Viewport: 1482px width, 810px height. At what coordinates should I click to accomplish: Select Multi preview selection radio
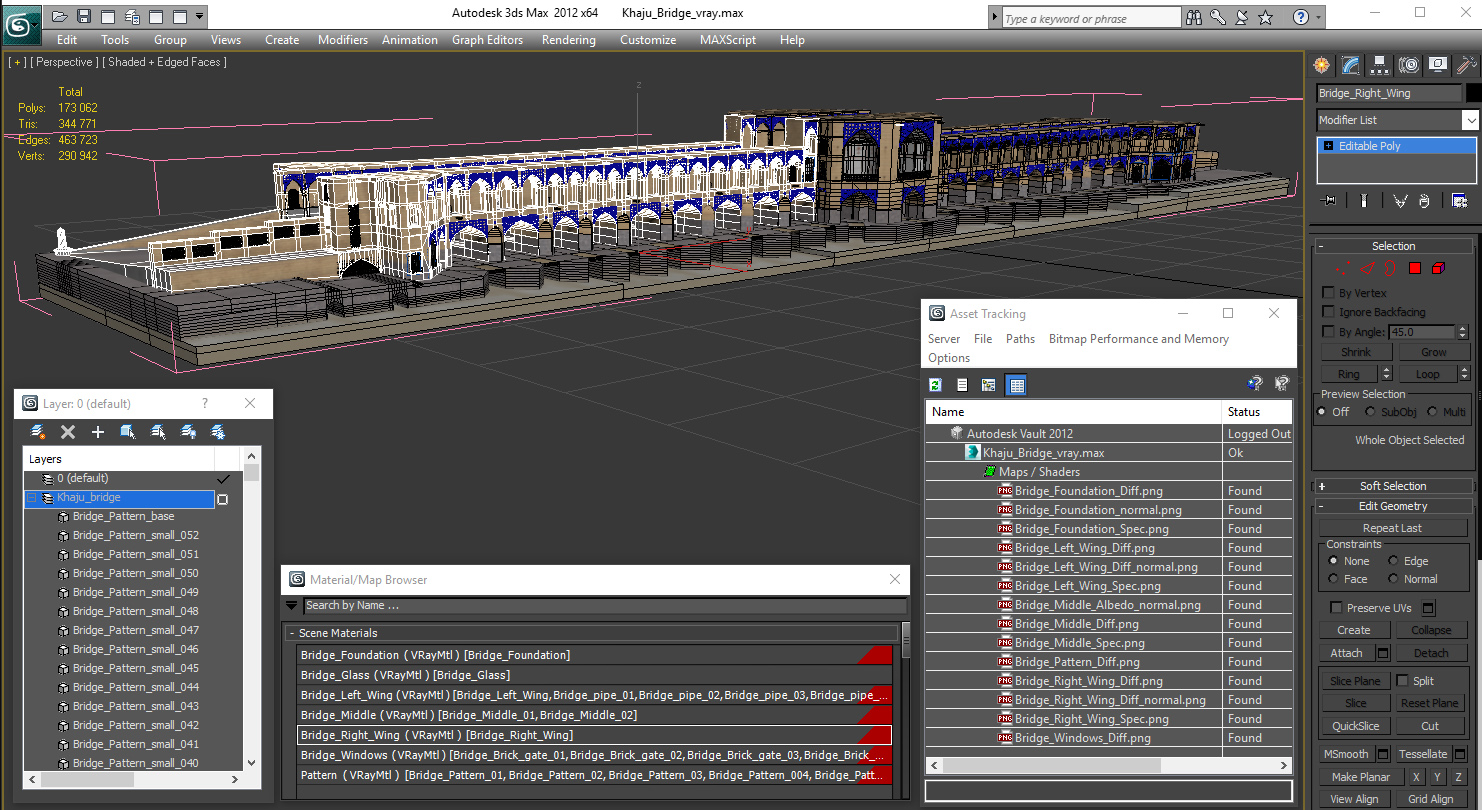[x=1432, y=412]
